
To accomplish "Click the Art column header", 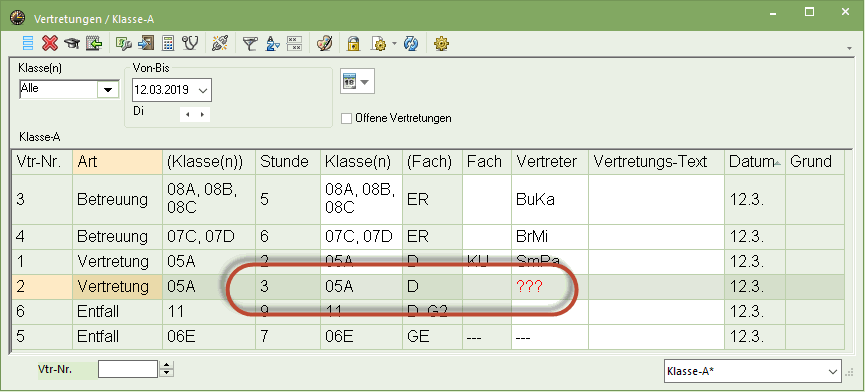I will [x=118, y=162].
